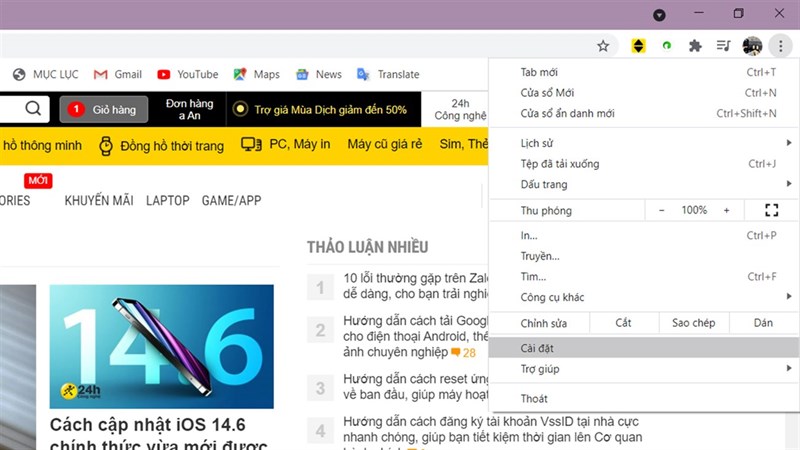The height and width of the screenshot is (450, 800).
Task: Click the 100% zoom value
Action: click(x=694, y=210)
